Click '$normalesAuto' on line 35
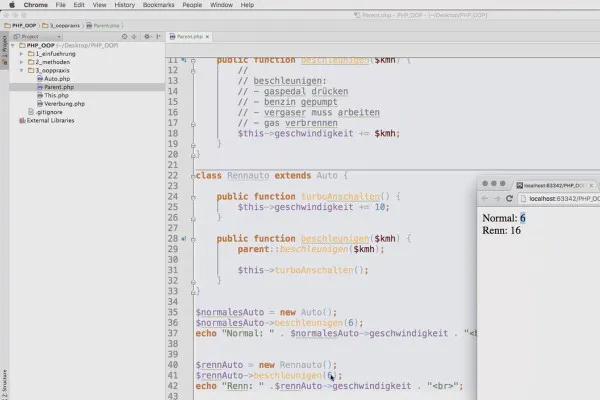Screen dimensions: 600x400 (x=230, y=312)
